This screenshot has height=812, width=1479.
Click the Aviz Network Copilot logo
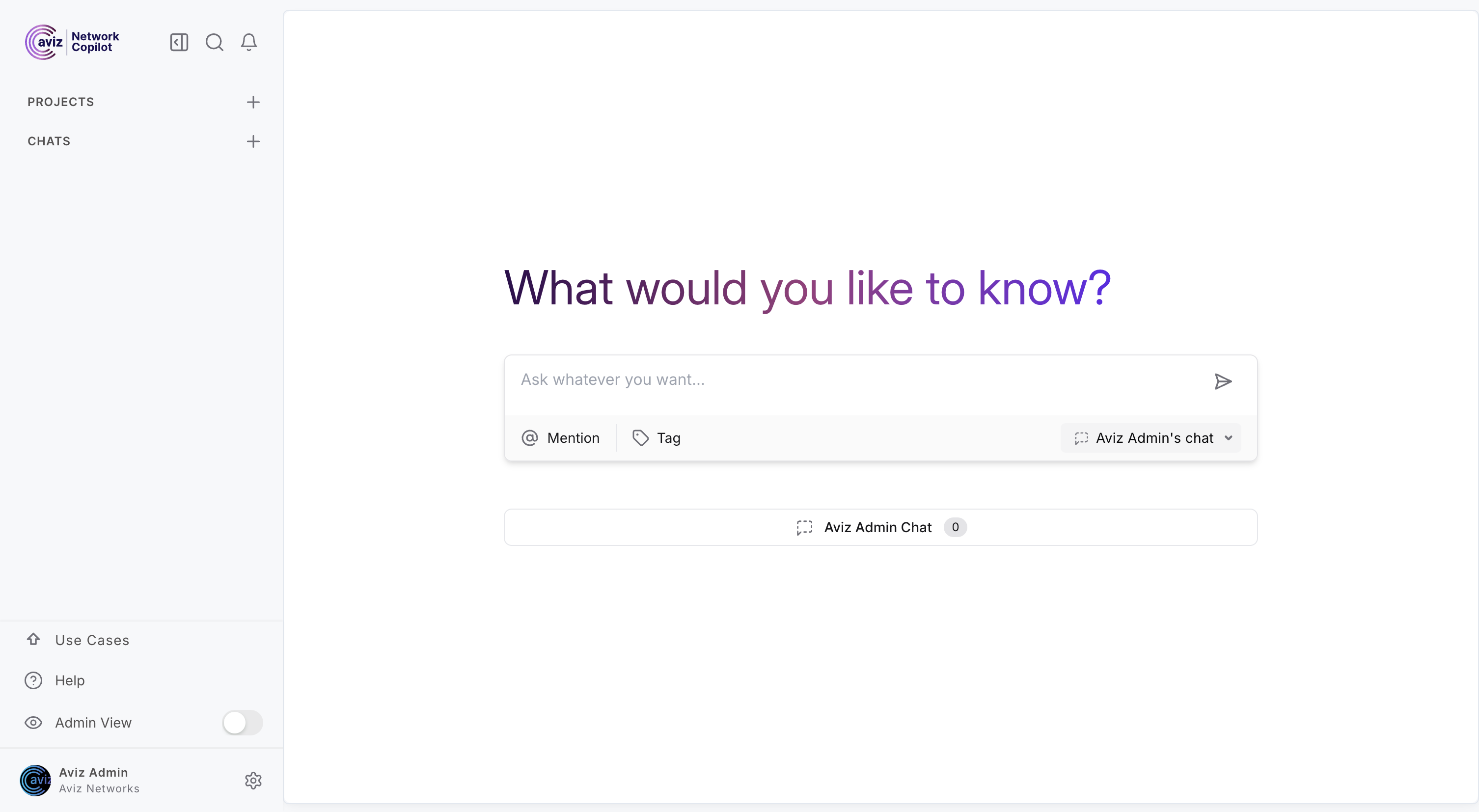(x=72, y=42)
